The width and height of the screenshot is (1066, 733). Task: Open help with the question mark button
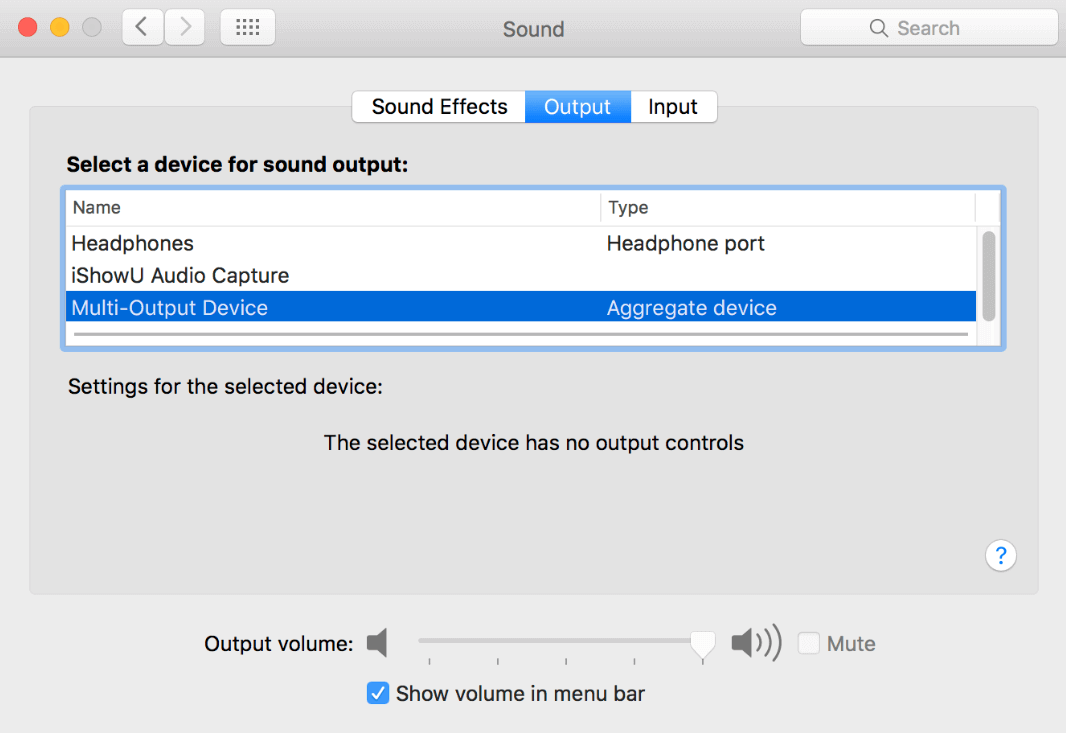[x=1001, y=556]
